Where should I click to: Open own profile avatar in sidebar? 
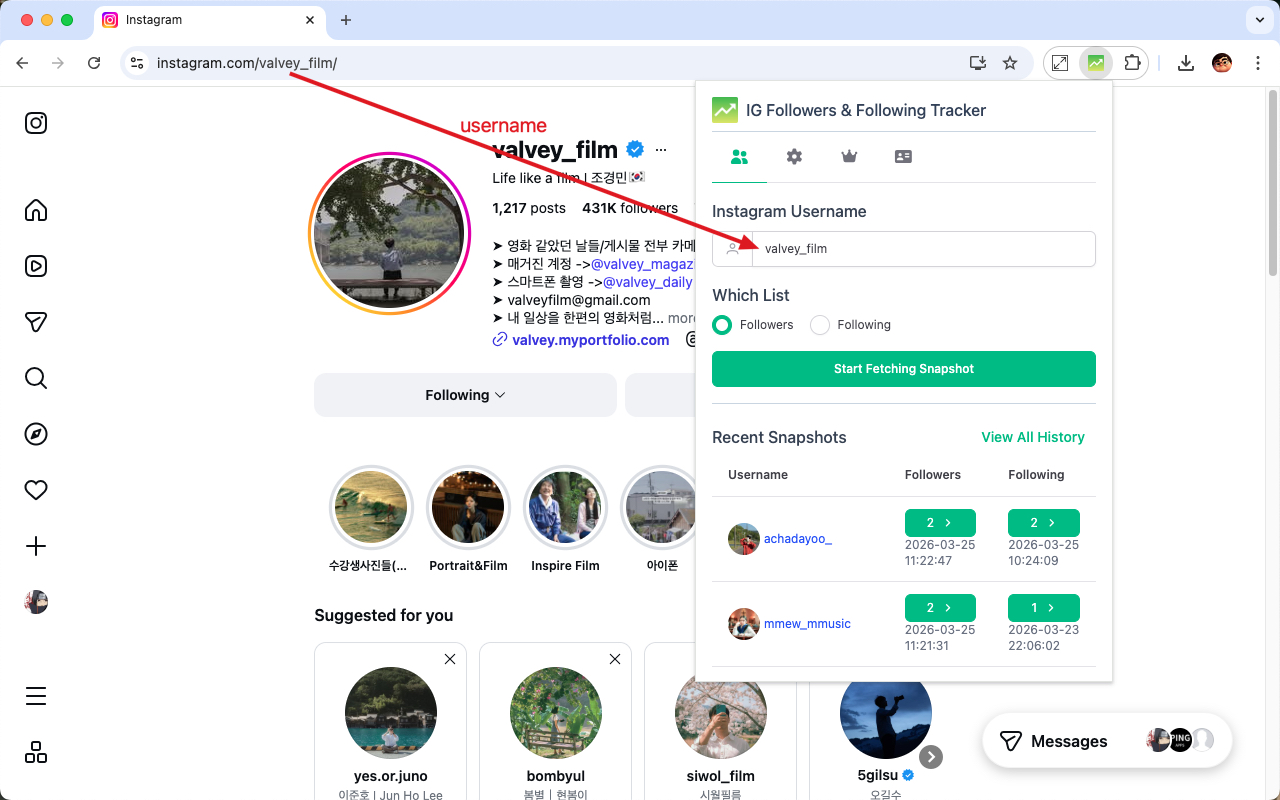(x=36, y=602)
